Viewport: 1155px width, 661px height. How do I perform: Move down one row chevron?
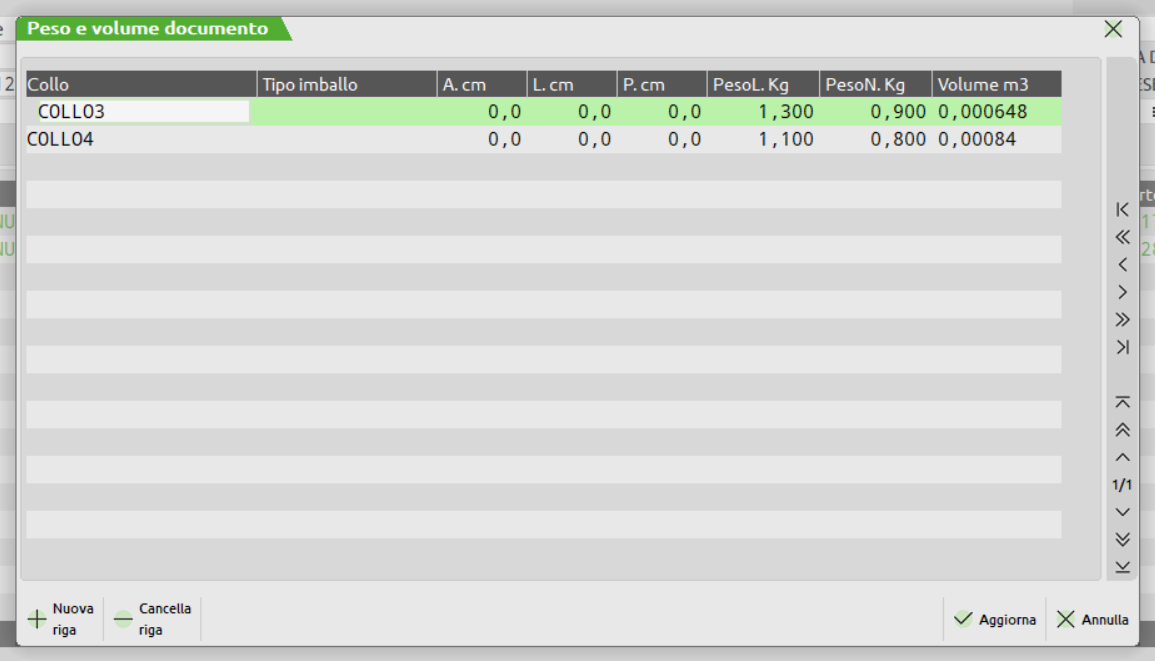pos(1122,512)
